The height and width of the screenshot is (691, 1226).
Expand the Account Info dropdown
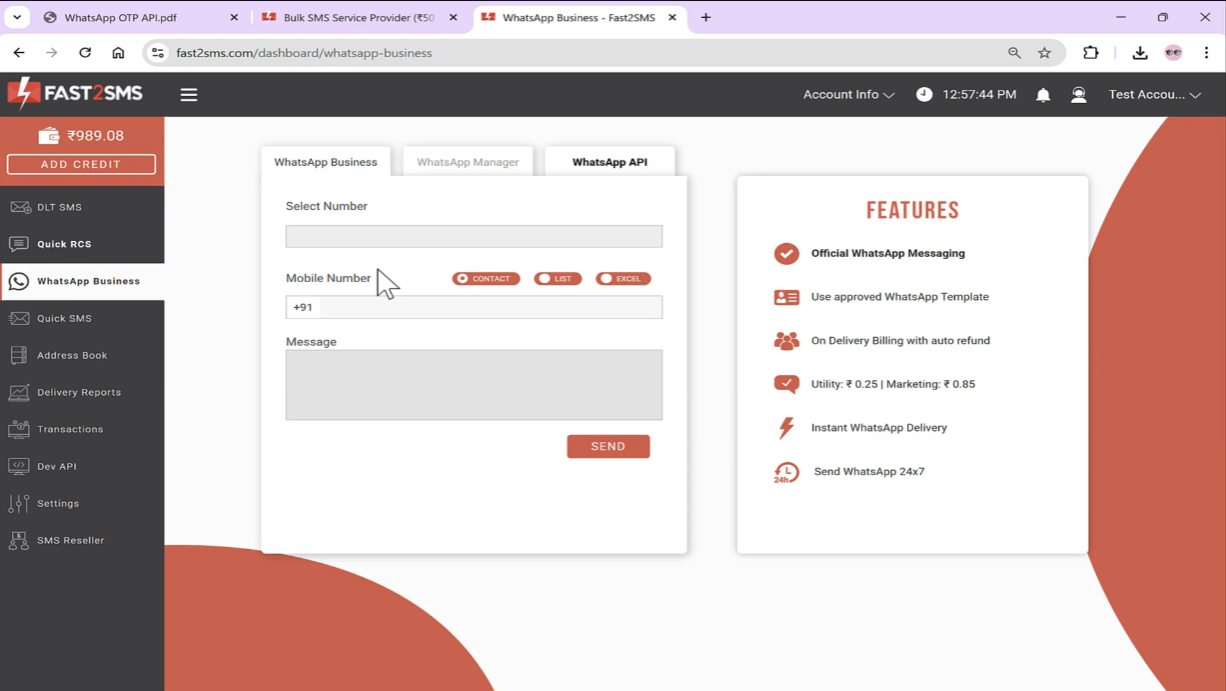coord(848,95)
